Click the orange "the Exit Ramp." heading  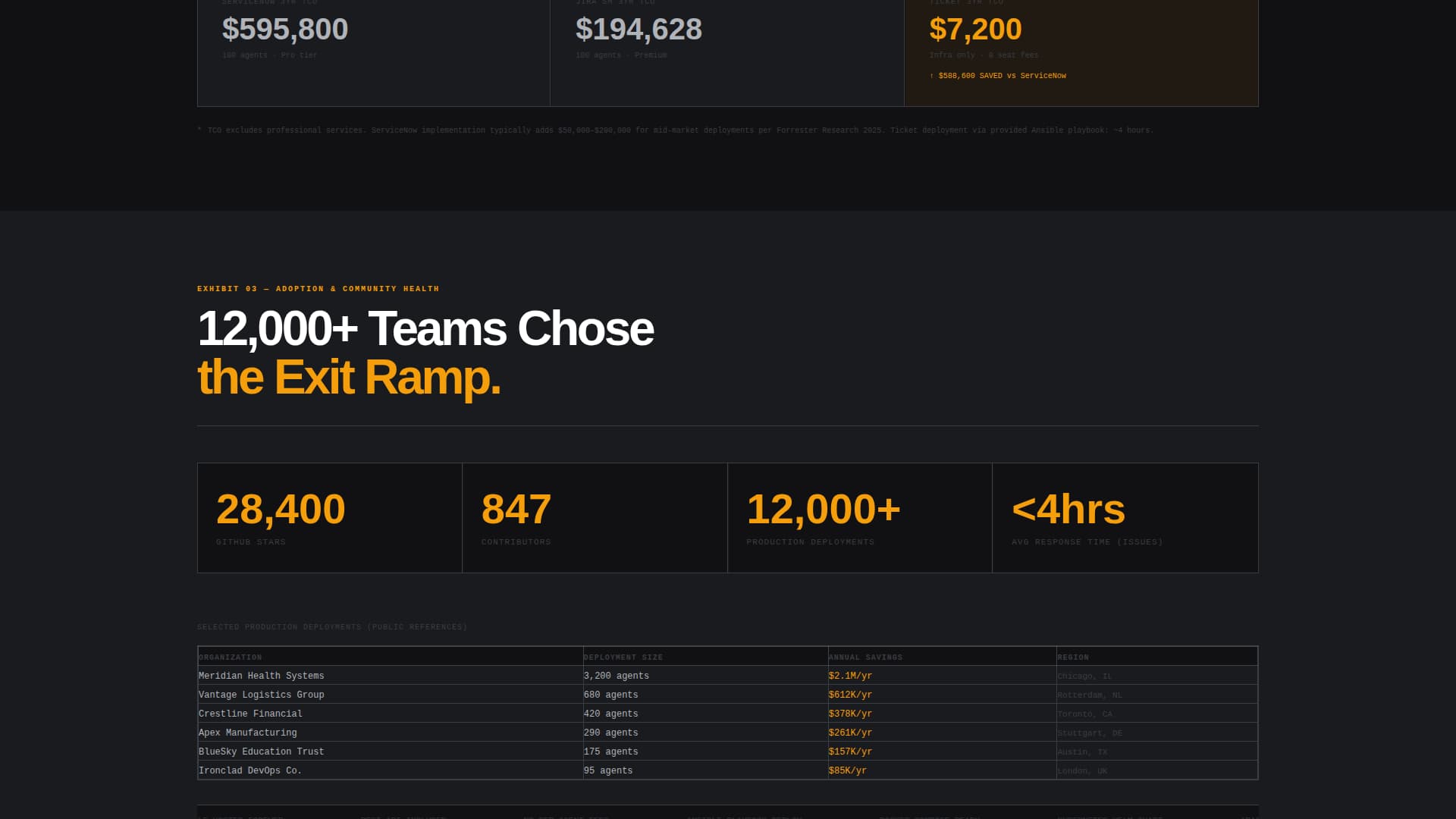(x=349, y=378)
